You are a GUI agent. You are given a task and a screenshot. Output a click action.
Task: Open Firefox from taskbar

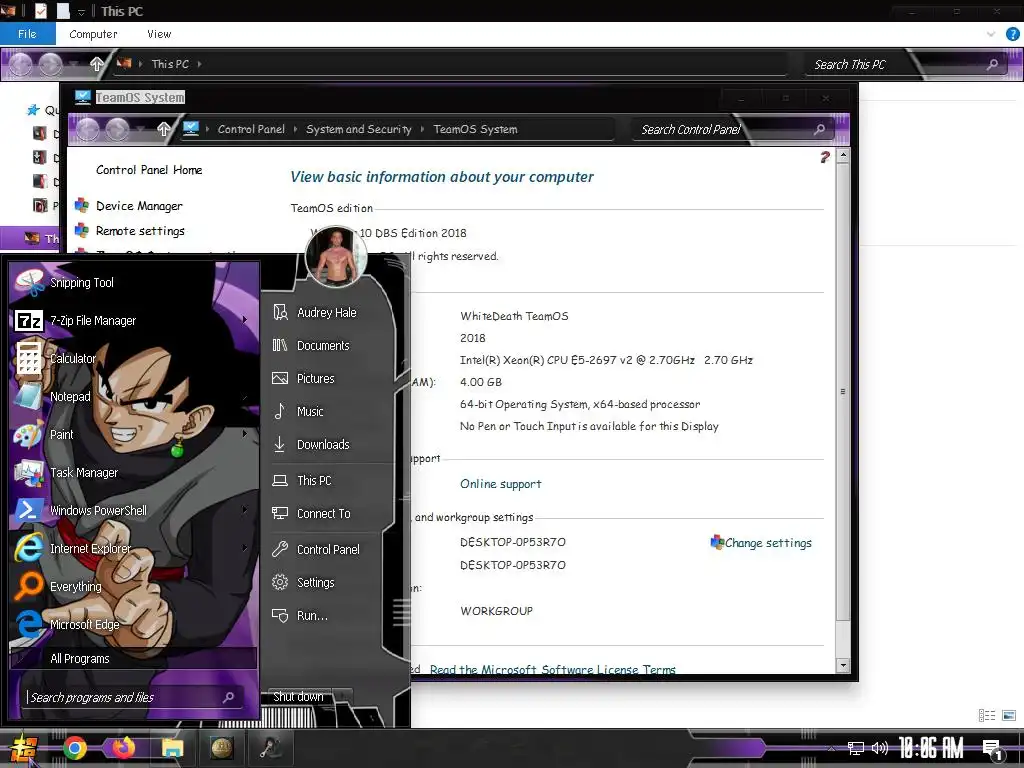click(x=123, y=748)
